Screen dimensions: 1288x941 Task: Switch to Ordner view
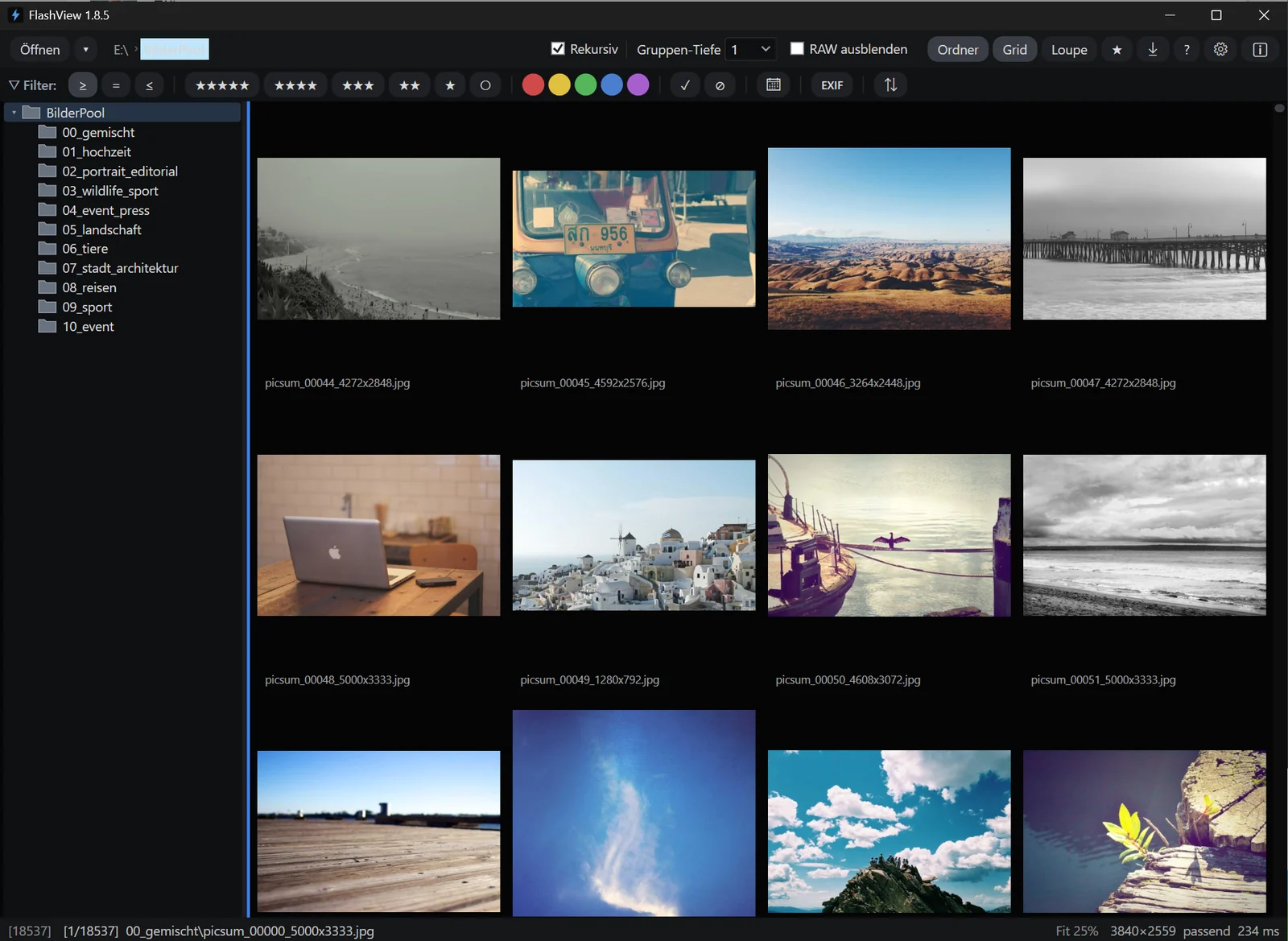(x=958, y=49)
